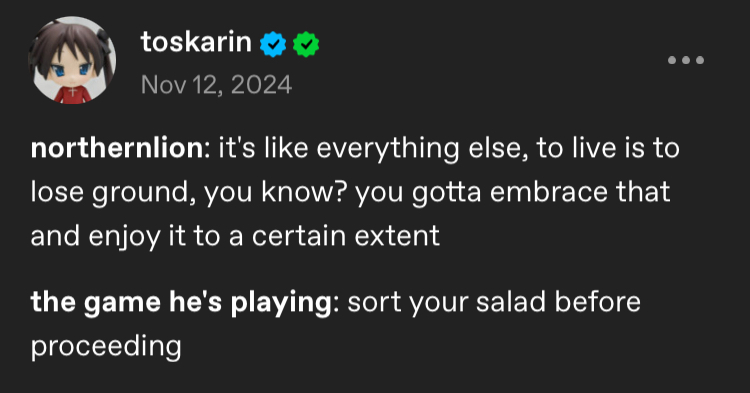Click the bold 'the game he's playing' label

tap(181, 303)
